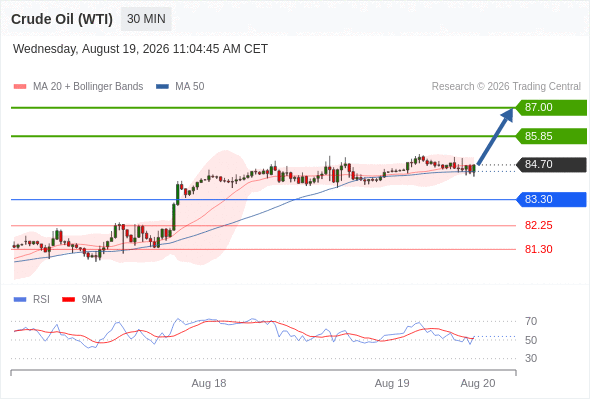Click the chart date and time header
The image size is (590, 400).
point(140,49)
